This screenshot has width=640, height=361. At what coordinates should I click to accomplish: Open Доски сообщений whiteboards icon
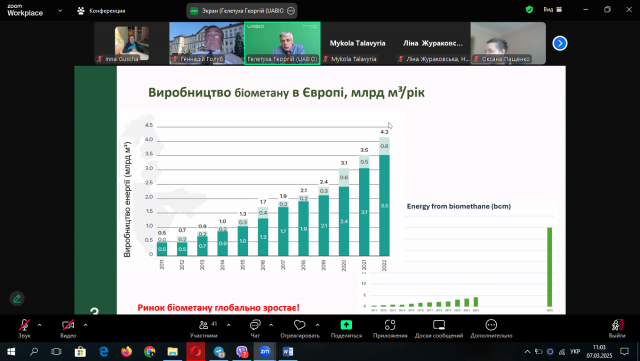point(439,325)
